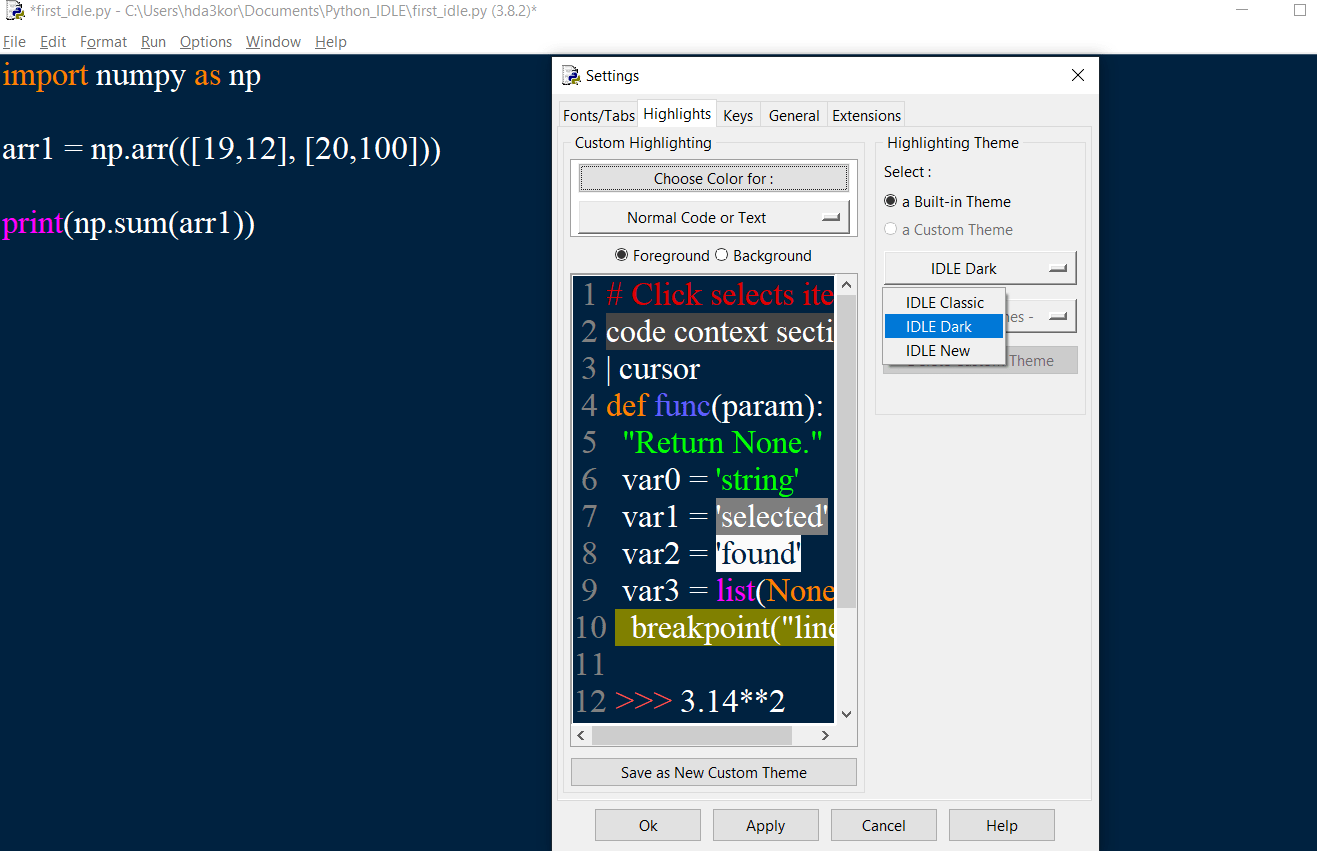
Task: Close the Settings dialog
Action: [1078, 75]
